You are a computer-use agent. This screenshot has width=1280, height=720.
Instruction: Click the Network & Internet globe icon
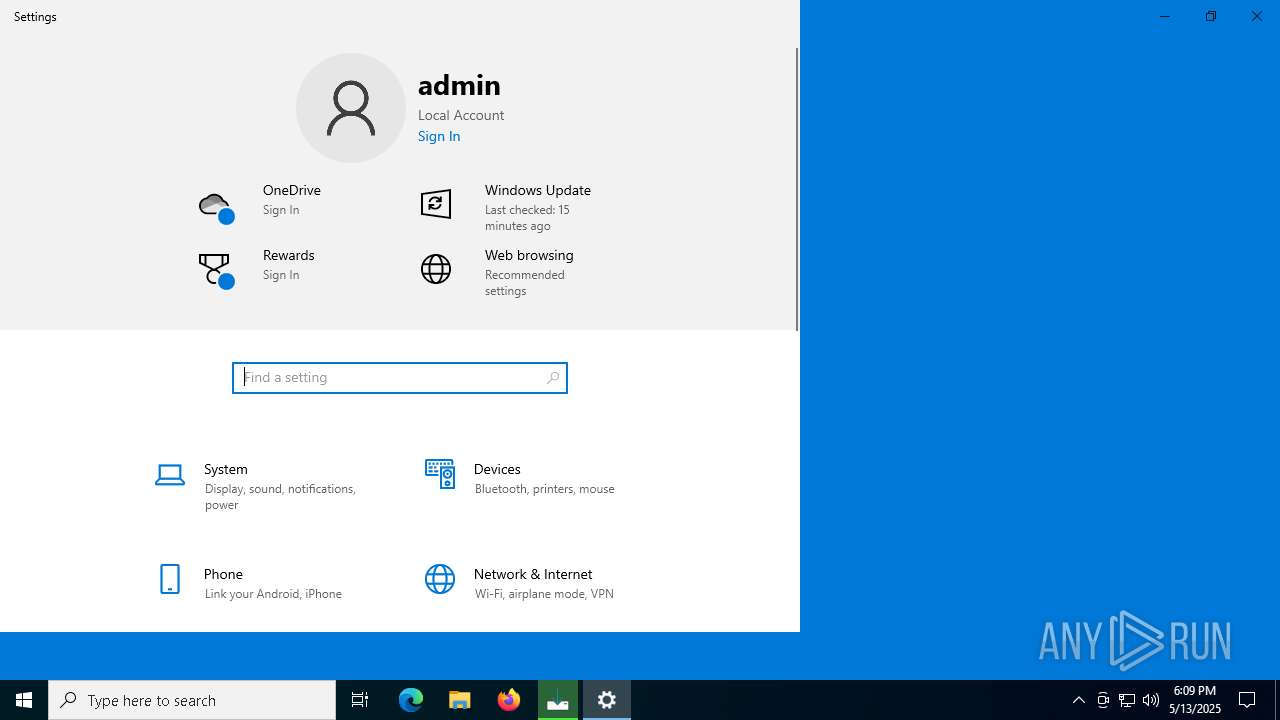pyautogui.click(x=440, y=579)
